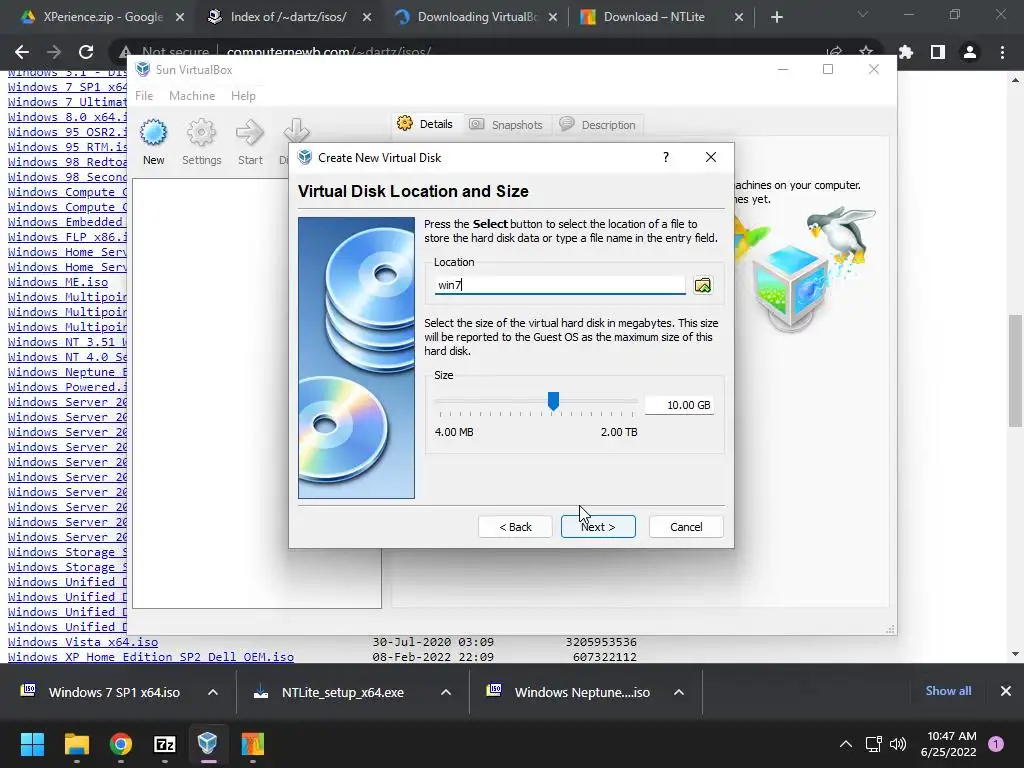Open the Help menu in VirtualBox
Viewport: 1024px width, 768px height.
click(x=243, y=96)
